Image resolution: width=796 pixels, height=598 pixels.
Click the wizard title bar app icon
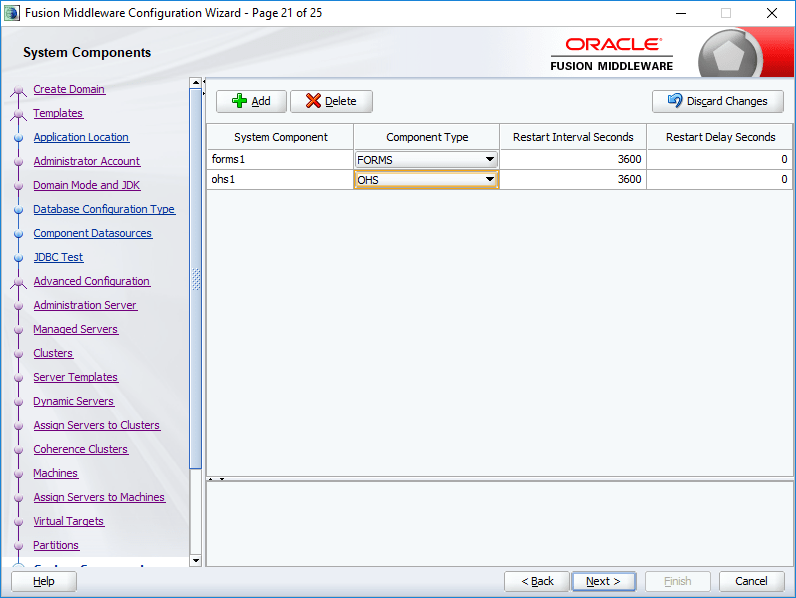[12, 13]
